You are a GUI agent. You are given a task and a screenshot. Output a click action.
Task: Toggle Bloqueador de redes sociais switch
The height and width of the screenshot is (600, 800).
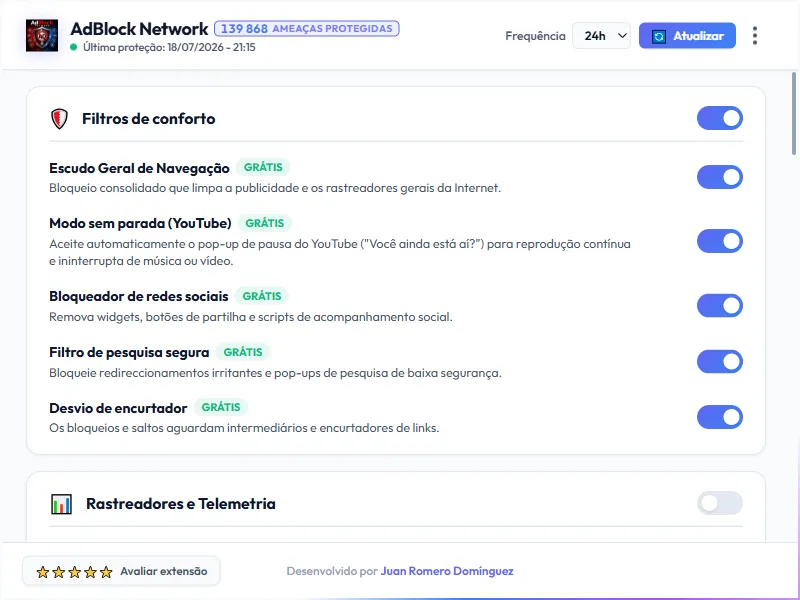pos(719,306)
